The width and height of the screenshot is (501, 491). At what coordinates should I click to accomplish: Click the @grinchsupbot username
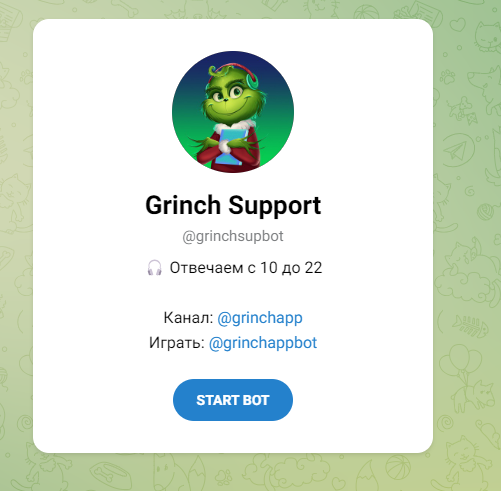[233, 236]
